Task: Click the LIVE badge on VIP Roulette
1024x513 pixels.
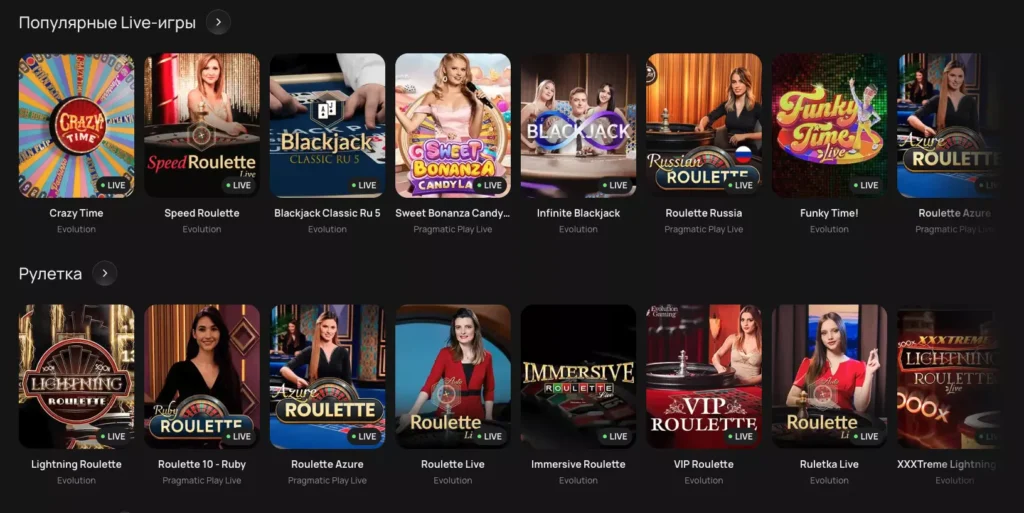Action: click(741, 437)
